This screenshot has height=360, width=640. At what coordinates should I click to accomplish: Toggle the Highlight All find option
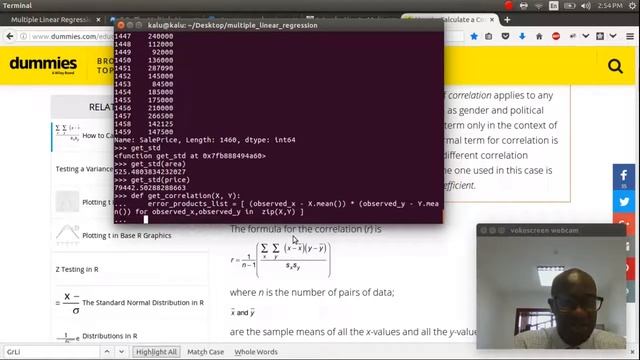[x=156, y=351]
